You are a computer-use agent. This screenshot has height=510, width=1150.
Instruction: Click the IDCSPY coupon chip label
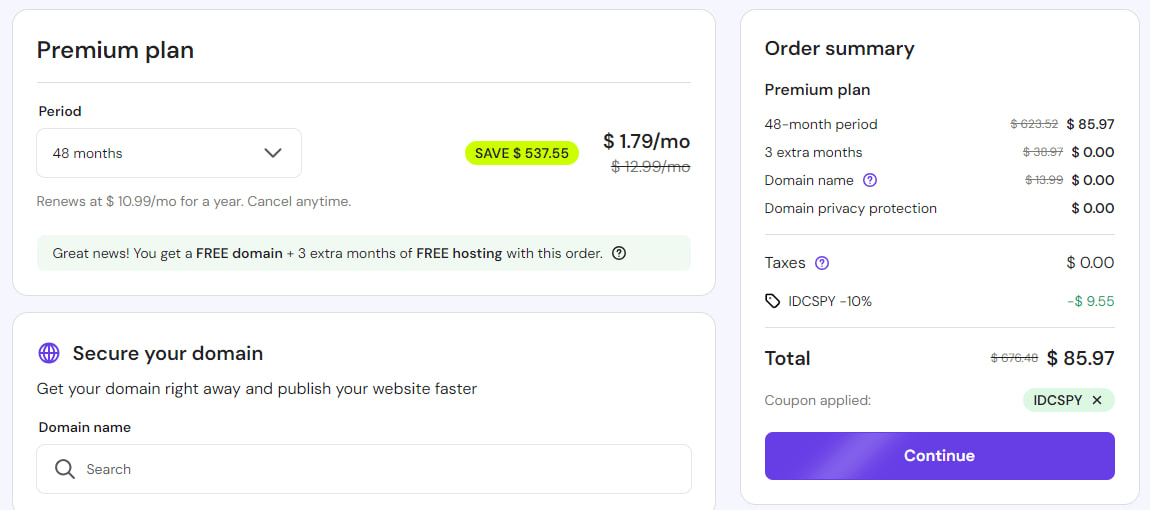coord(1055,400)
